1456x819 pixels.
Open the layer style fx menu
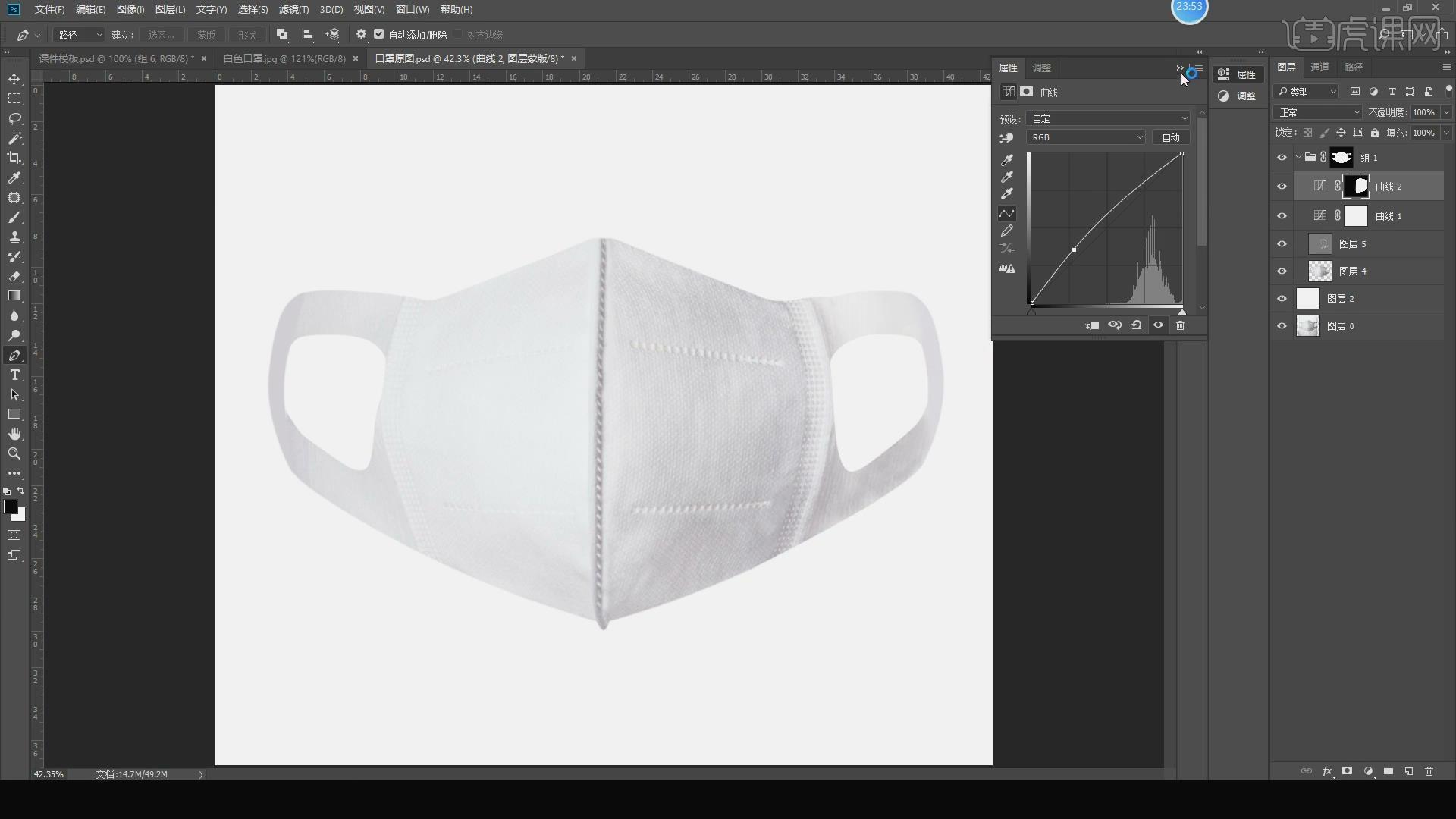[1327, 771]
